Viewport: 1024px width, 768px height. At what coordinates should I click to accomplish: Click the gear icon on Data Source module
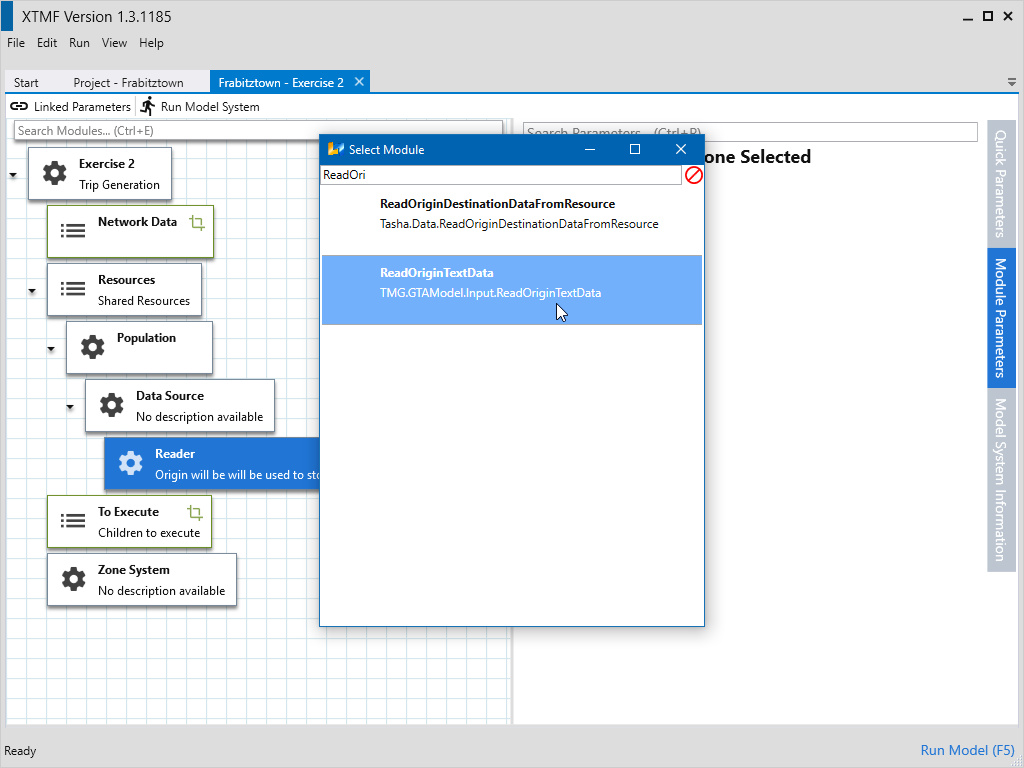[x=111, y=405]
